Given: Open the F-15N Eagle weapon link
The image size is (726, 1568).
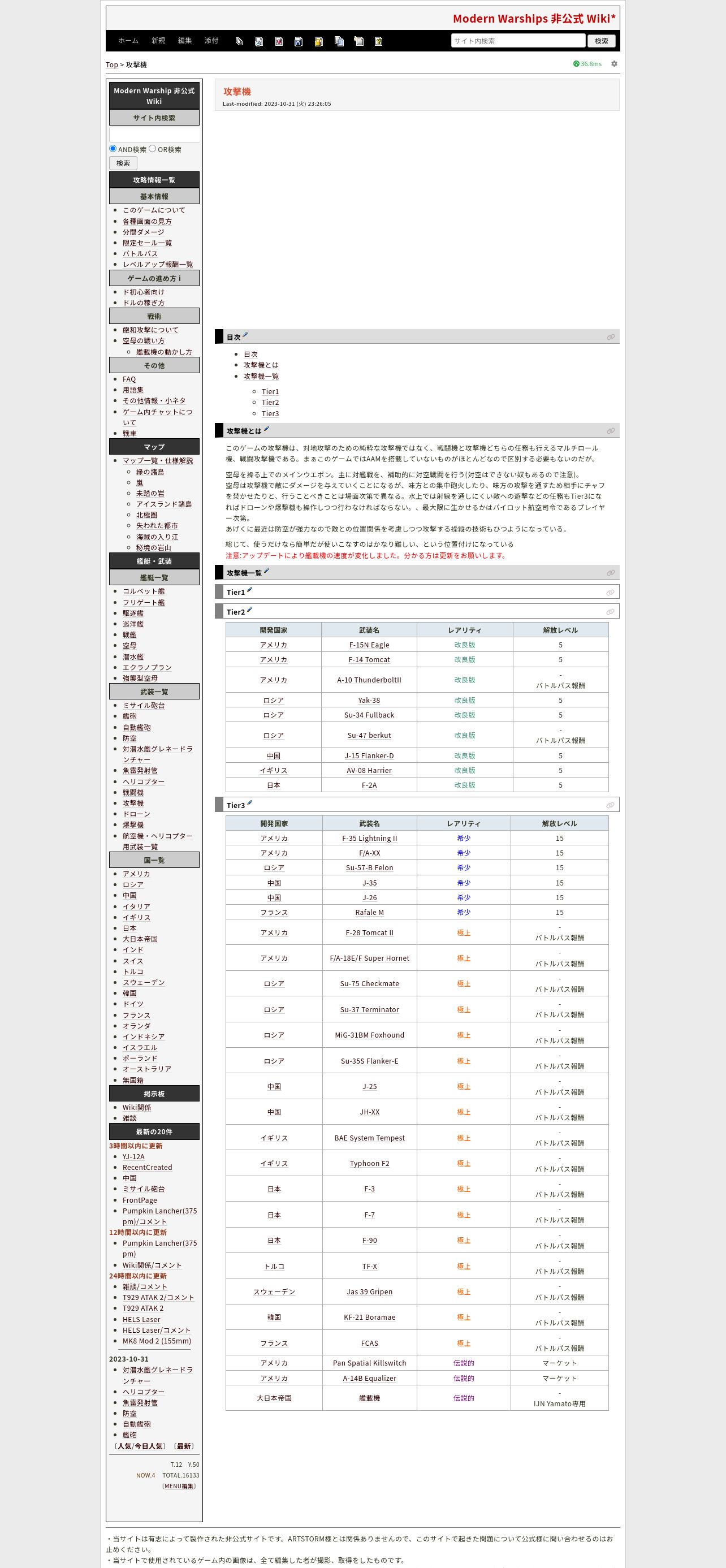Looking at the screenshot, I should point(369,645).
